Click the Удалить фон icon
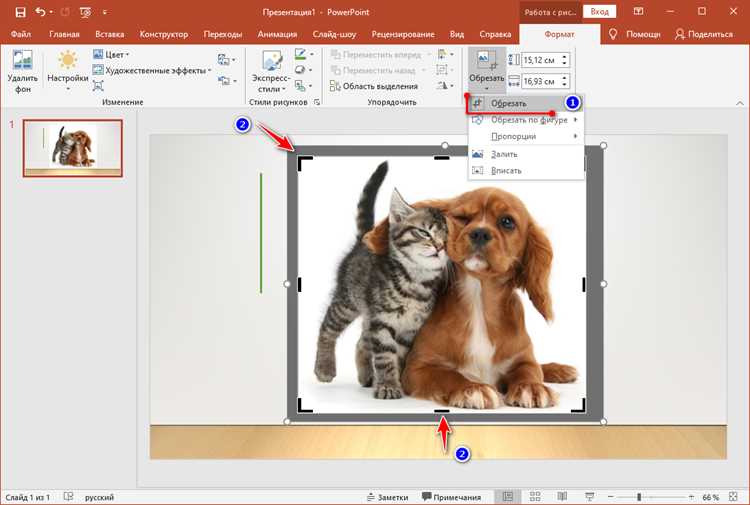 (22, 62)
